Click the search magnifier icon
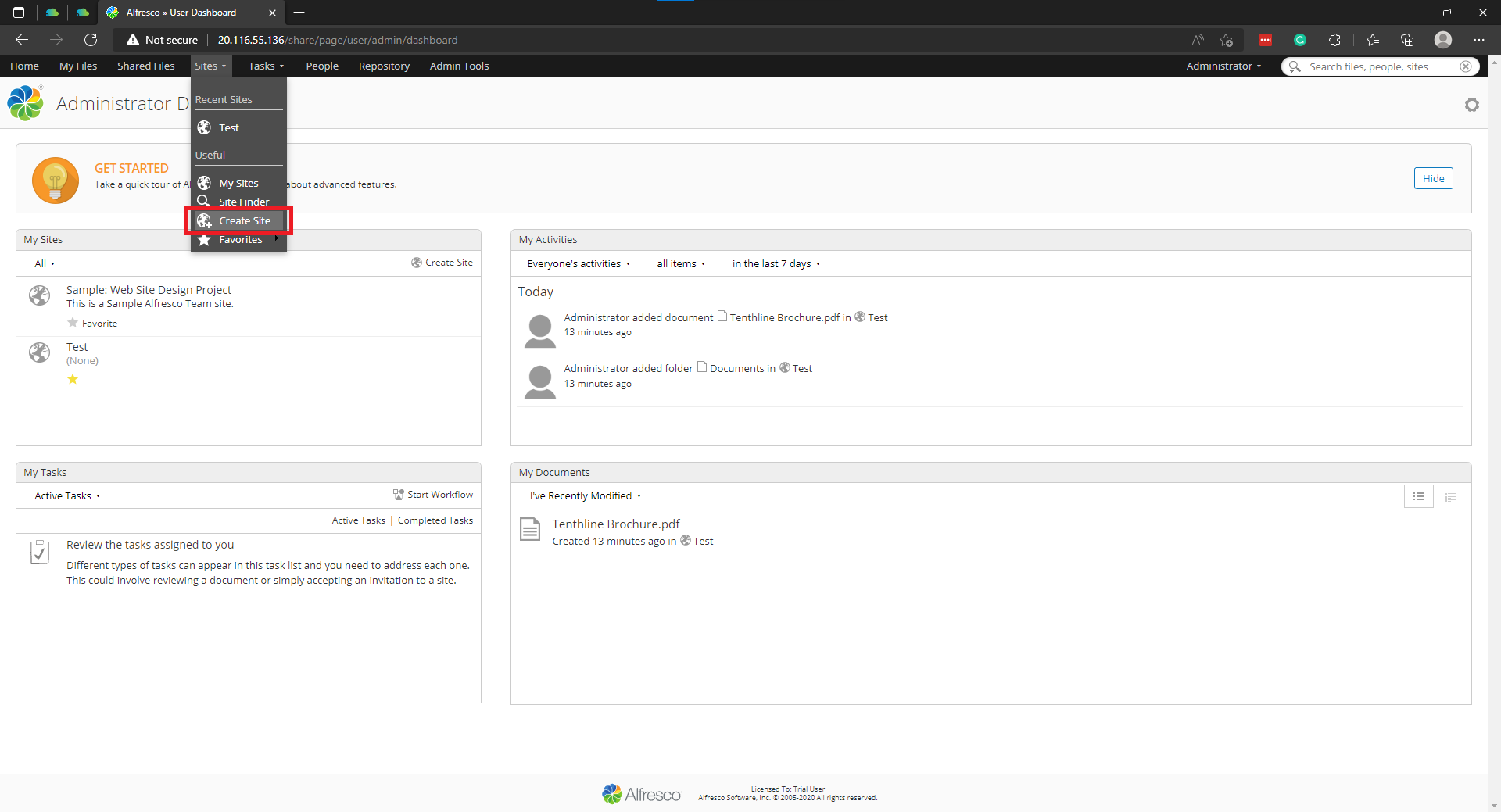The height and width of the screenshot is (812, 1501). point(1295,66)
